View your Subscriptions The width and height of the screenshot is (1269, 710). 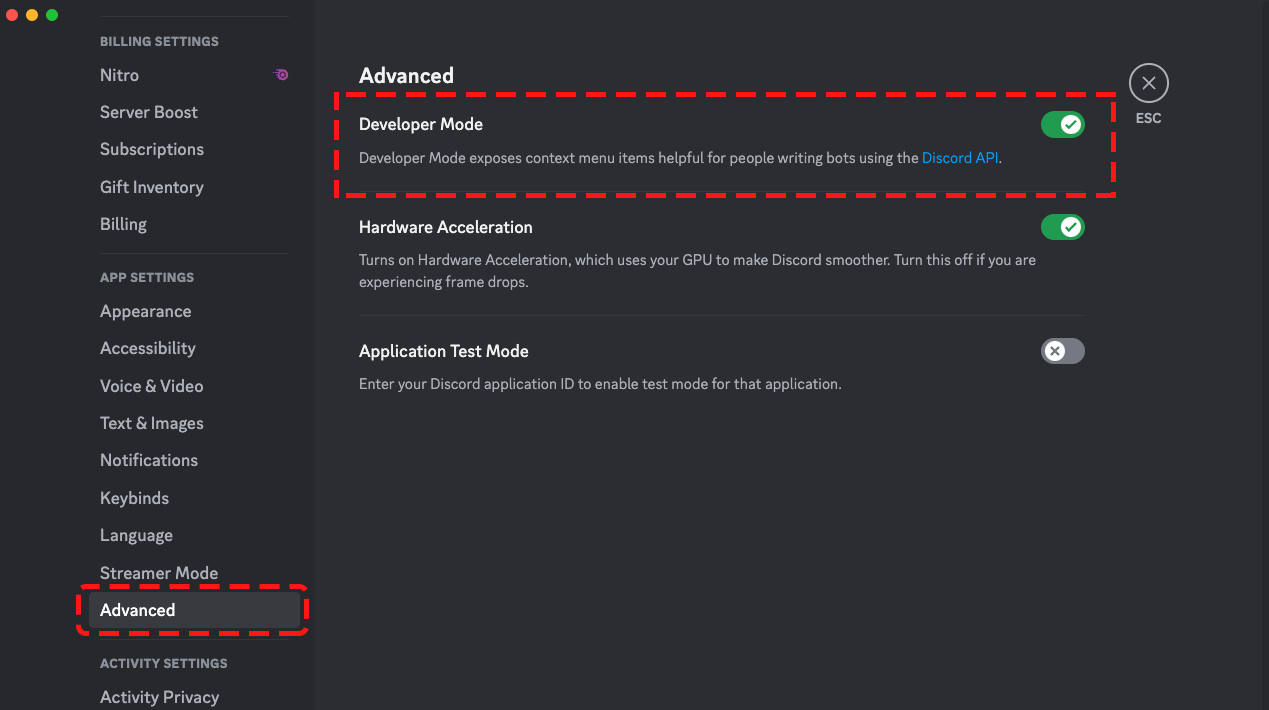tap(151, 149)
